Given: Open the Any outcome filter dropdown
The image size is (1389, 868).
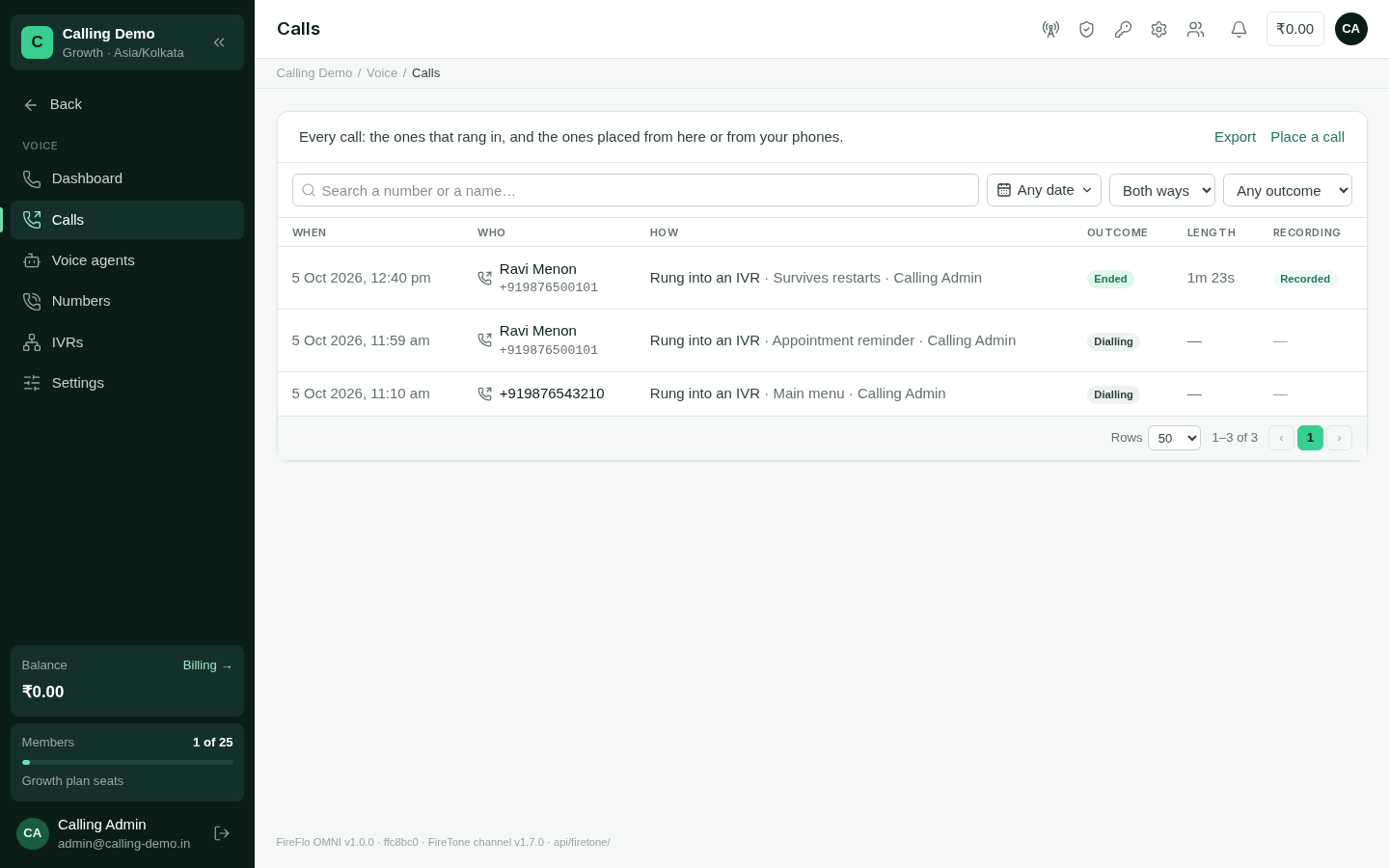Looking at the screenshot, I should click(x=1288, y=190).
